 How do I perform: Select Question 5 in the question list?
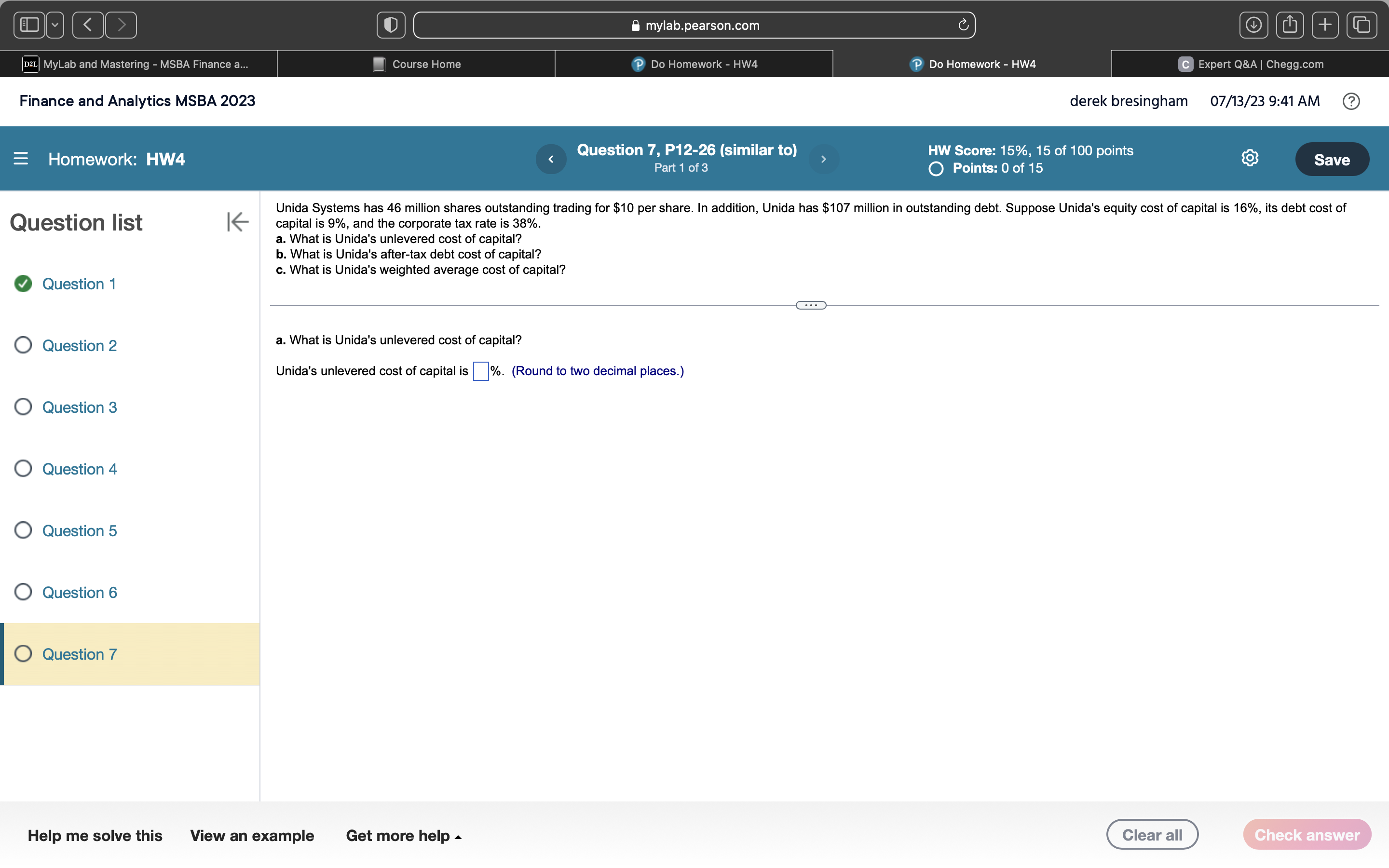[79, 530]
